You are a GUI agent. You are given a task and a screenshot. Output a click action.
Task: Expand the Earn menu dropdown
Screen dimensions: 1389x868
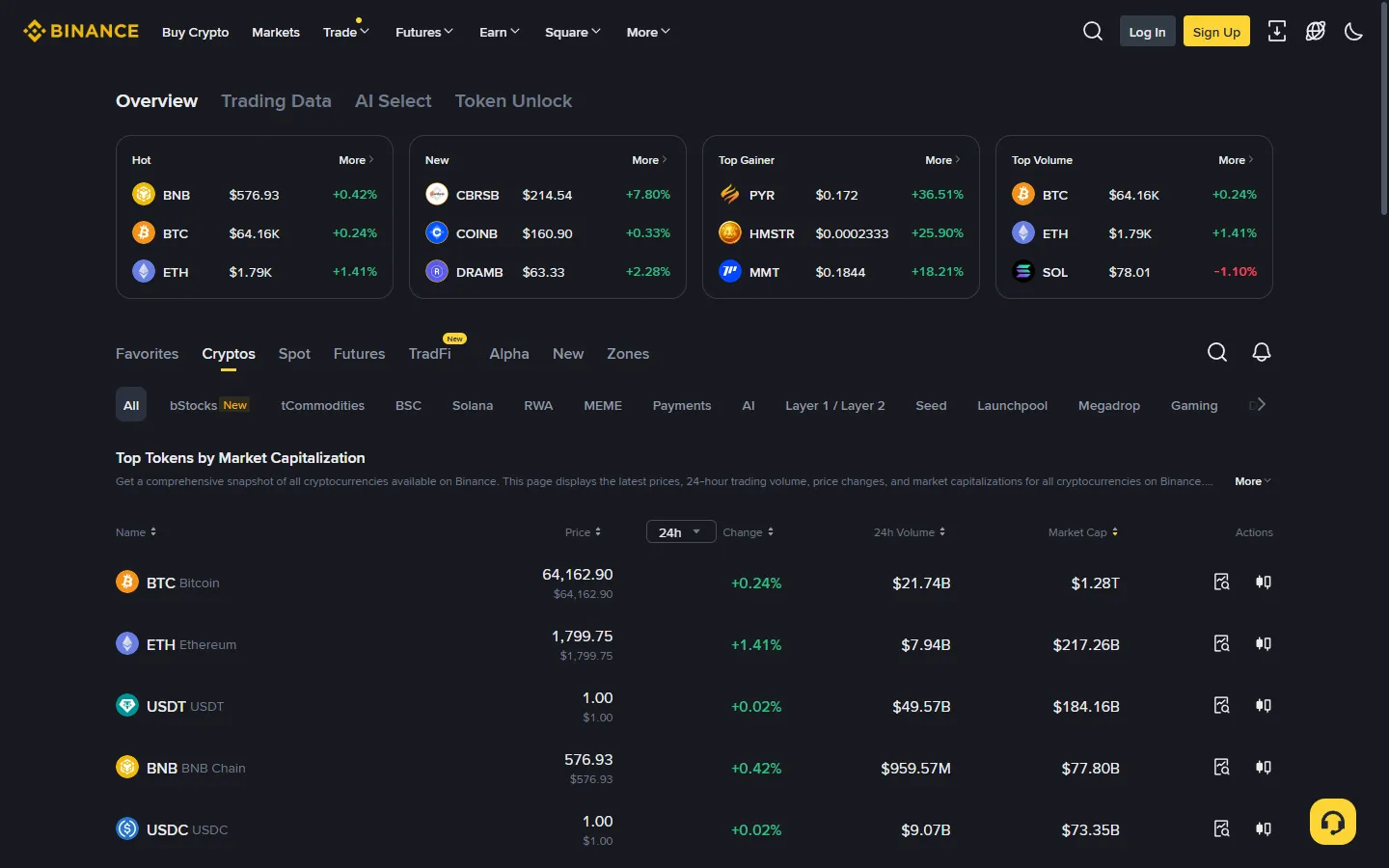[x=500, y=32]
